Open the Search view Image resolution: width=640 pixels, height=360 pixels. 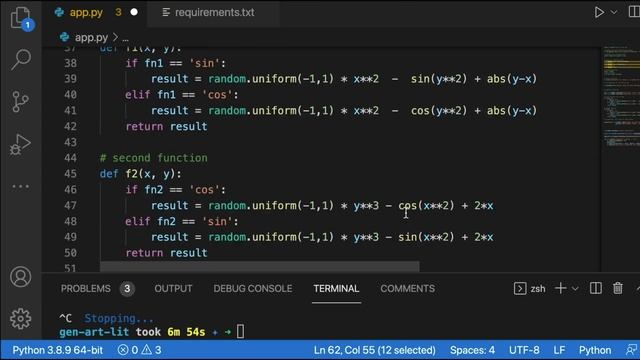21,60
